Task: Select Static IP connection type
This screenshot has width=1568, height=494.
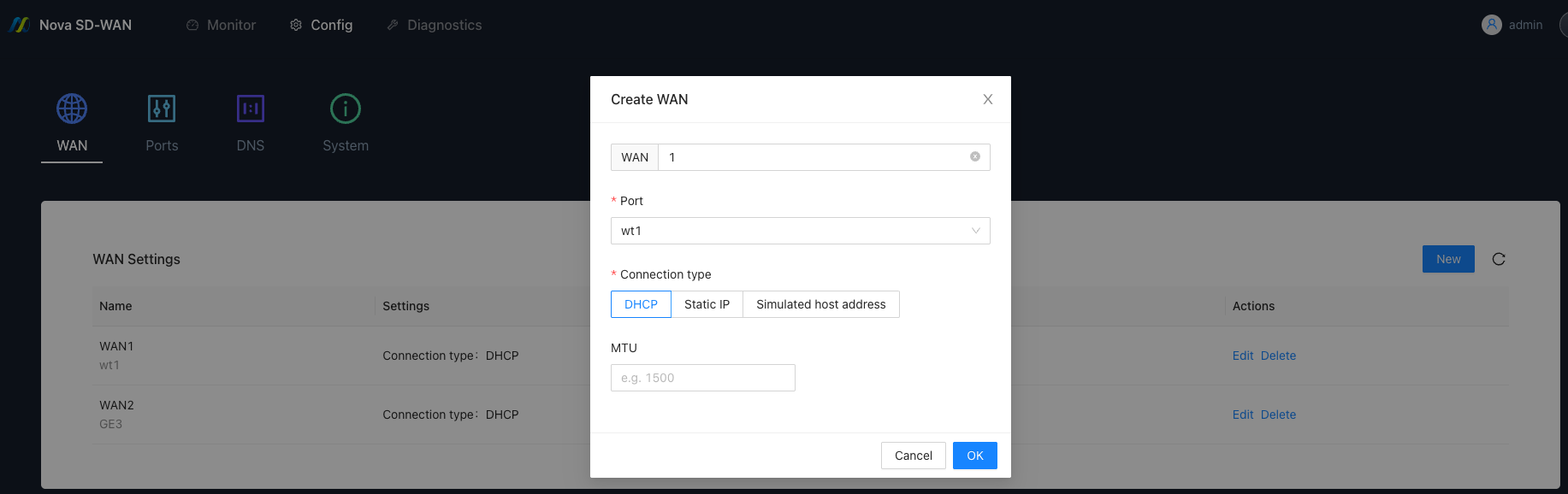Action: point(707,304)
